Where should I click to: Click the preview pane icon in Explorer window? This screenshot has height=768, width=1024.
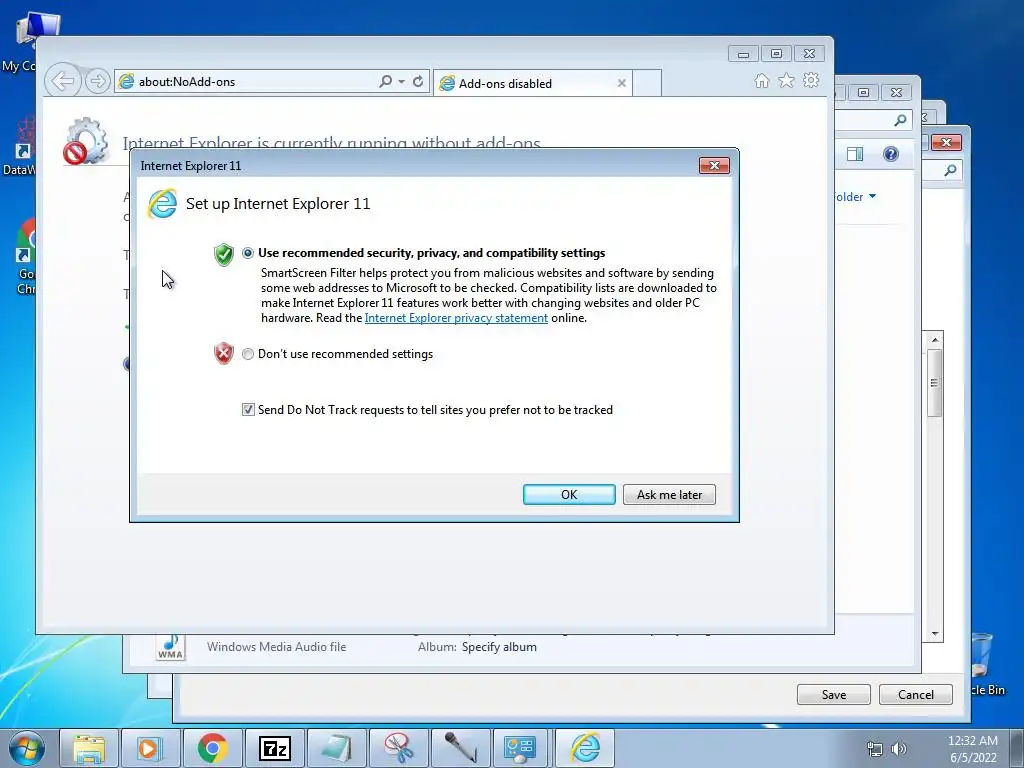tap(855, 154)
